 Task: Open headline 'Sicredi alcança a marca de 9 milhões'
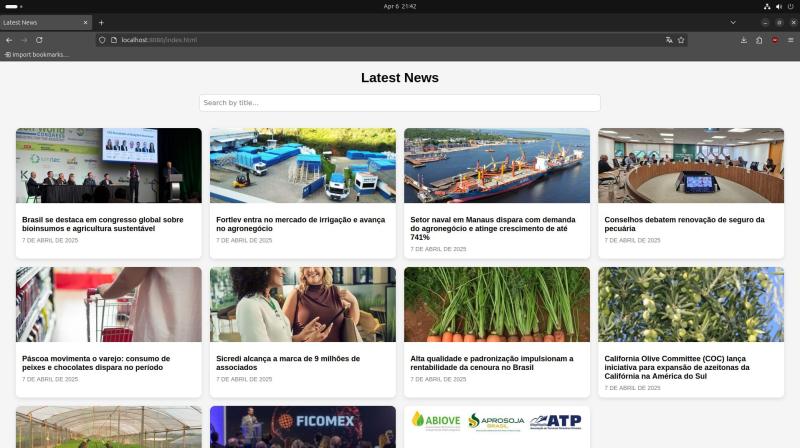[x=288, y=363]
